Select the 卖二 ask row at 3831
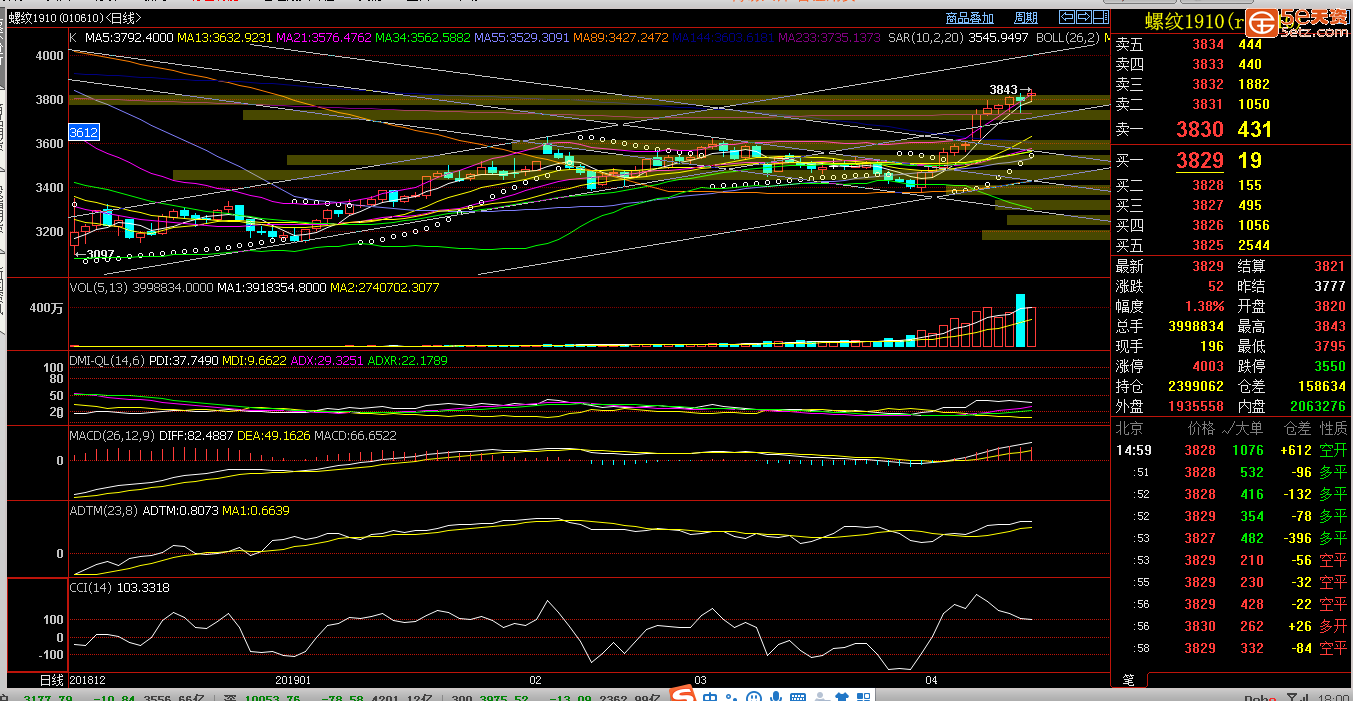The width and height of the screenshot is (1353, 701). (1230, 104)
